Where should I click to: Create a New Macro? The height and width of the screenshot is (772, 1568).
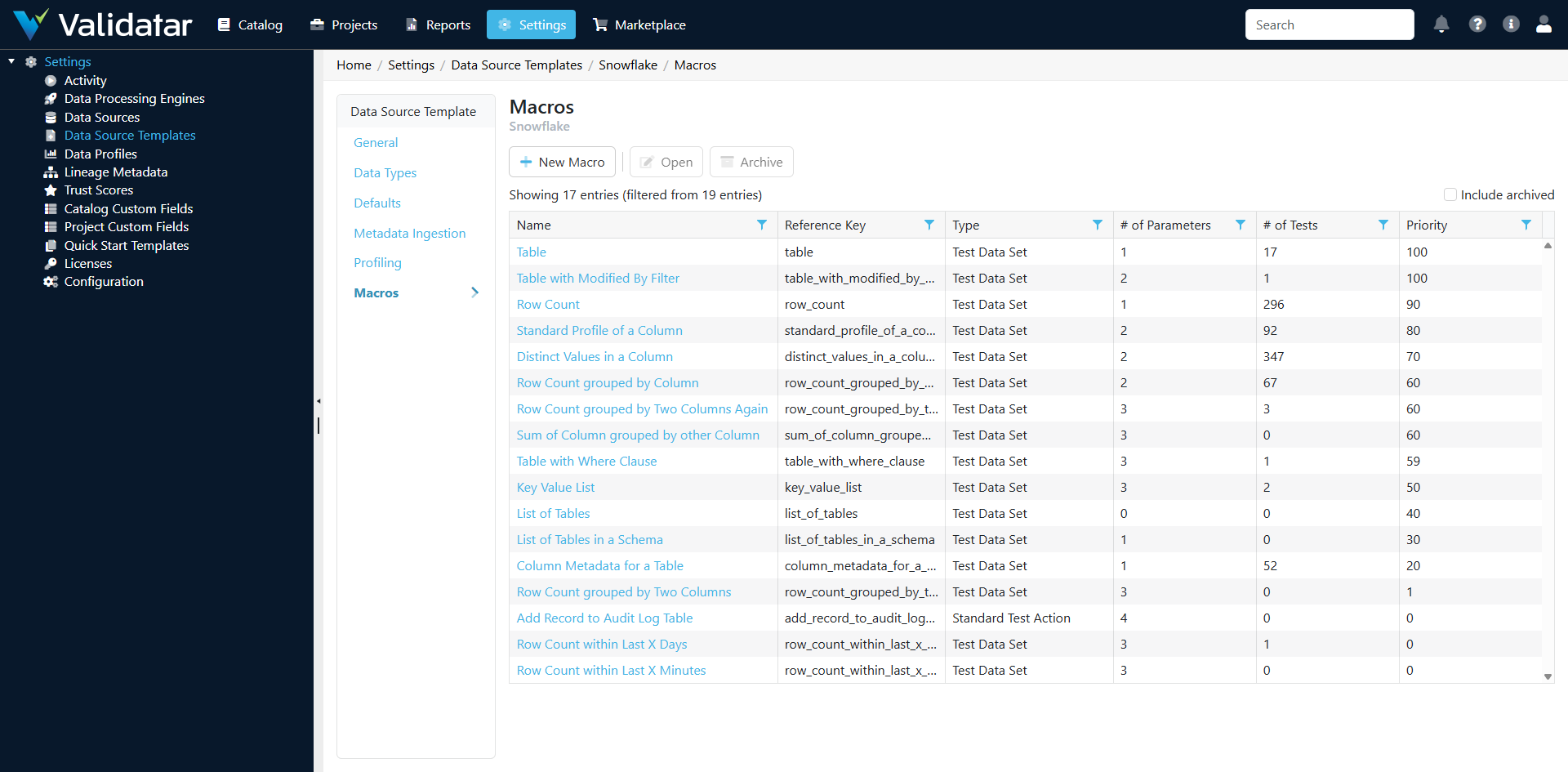[562, 161]
